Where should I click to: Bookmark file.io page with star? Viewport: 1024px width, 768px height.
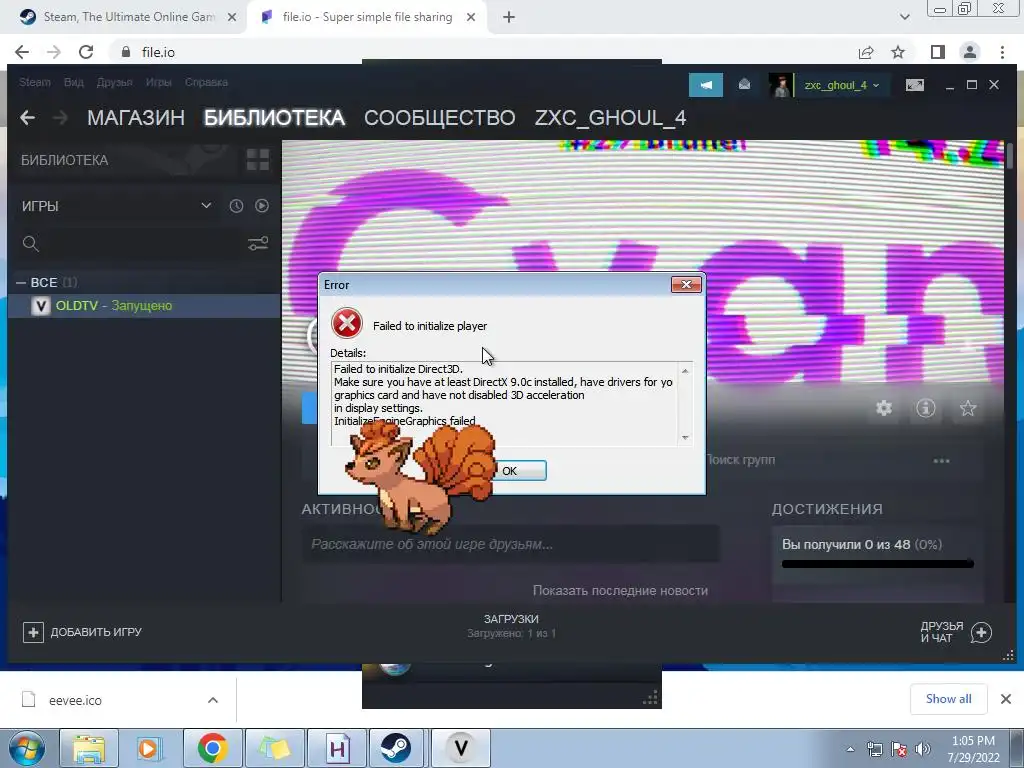click(x=899, y=52)
